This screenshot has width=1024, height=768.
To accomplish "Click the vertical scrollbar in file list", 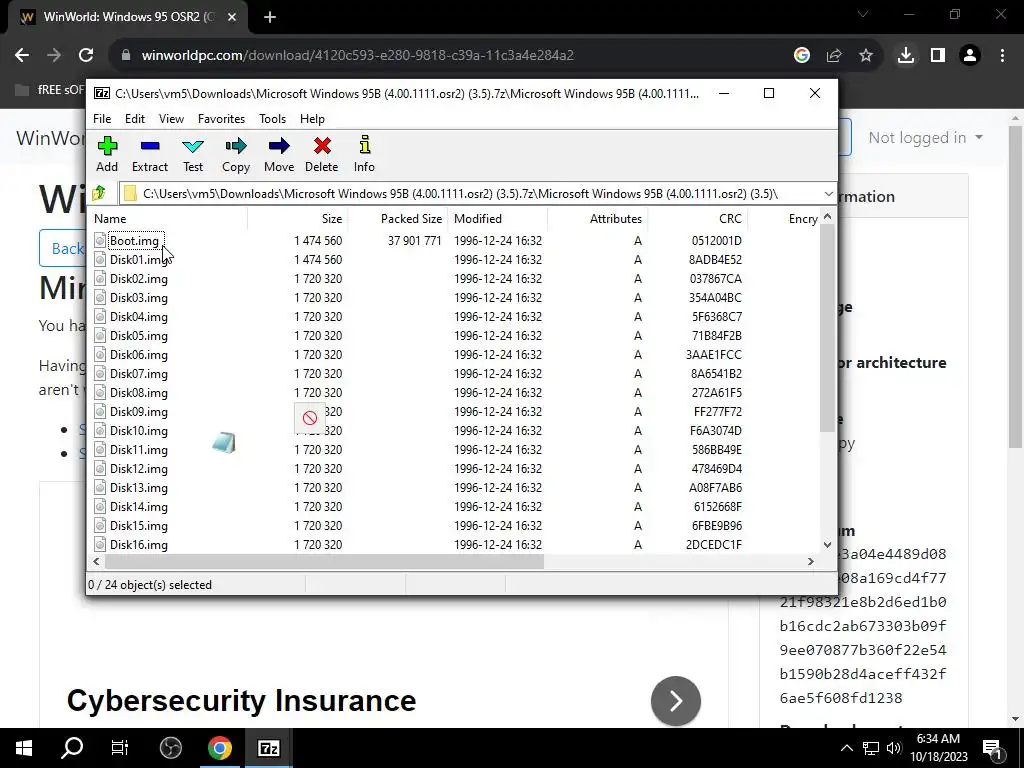I will (827, 328).
